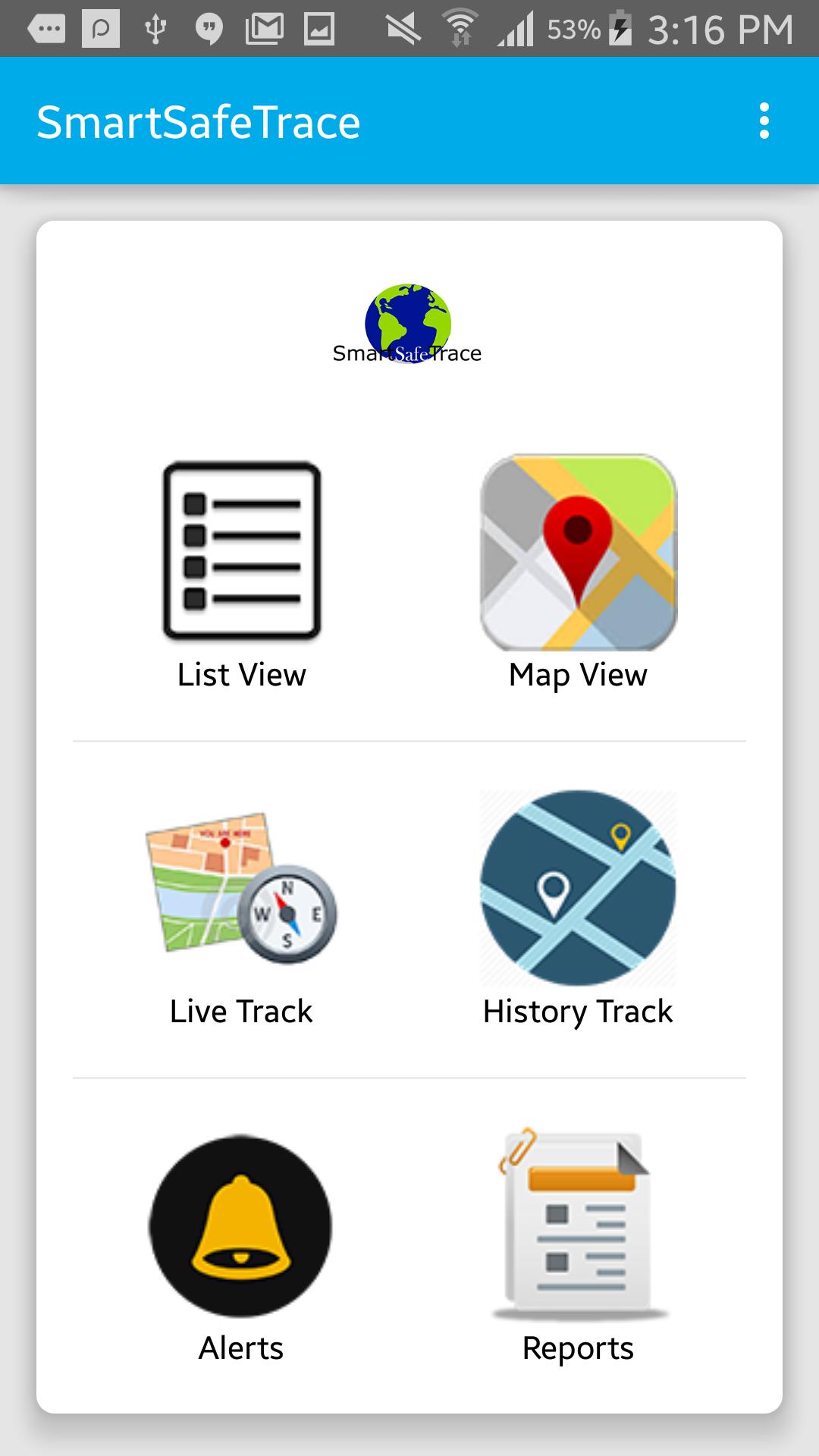Open the Map View pin icon
Screen dimensions: 819x1456
click(x=578, y=552)
